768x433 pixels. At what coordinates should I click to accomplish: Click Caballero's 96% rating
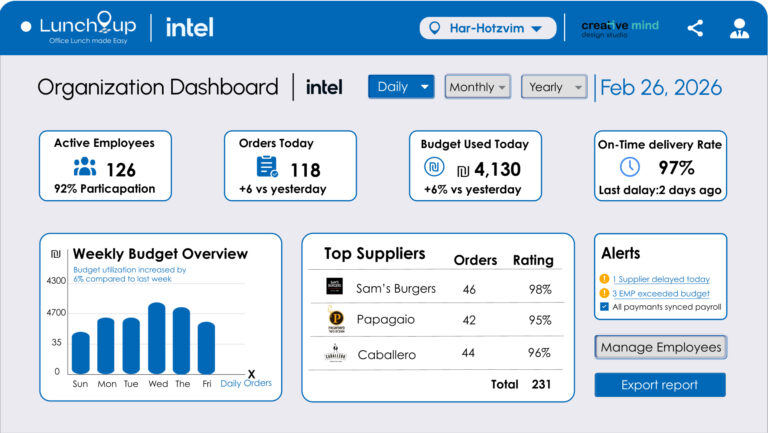tap(539, 353)
